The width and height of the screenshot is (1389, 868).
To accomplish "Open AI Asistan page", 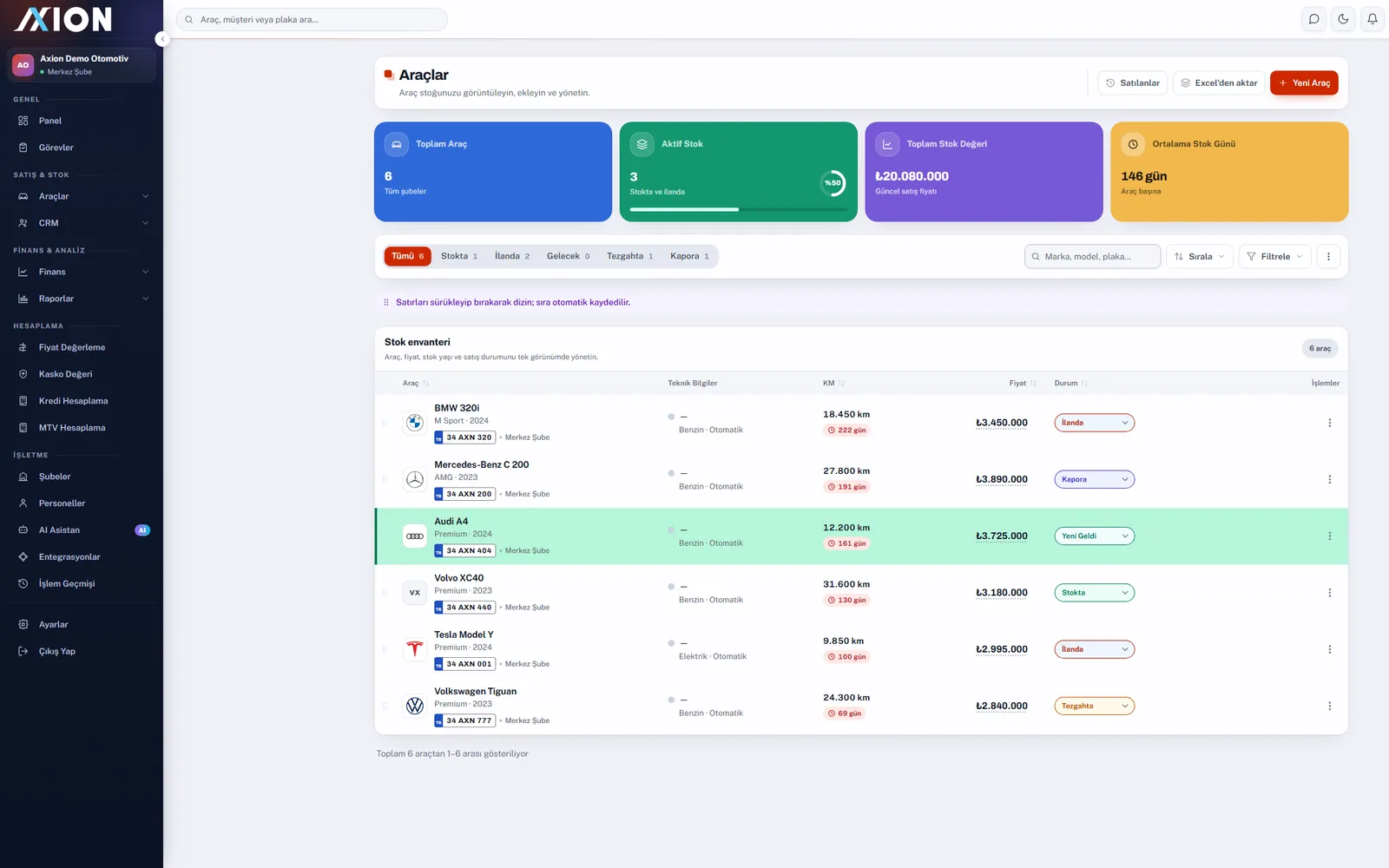I will point(82,530).
